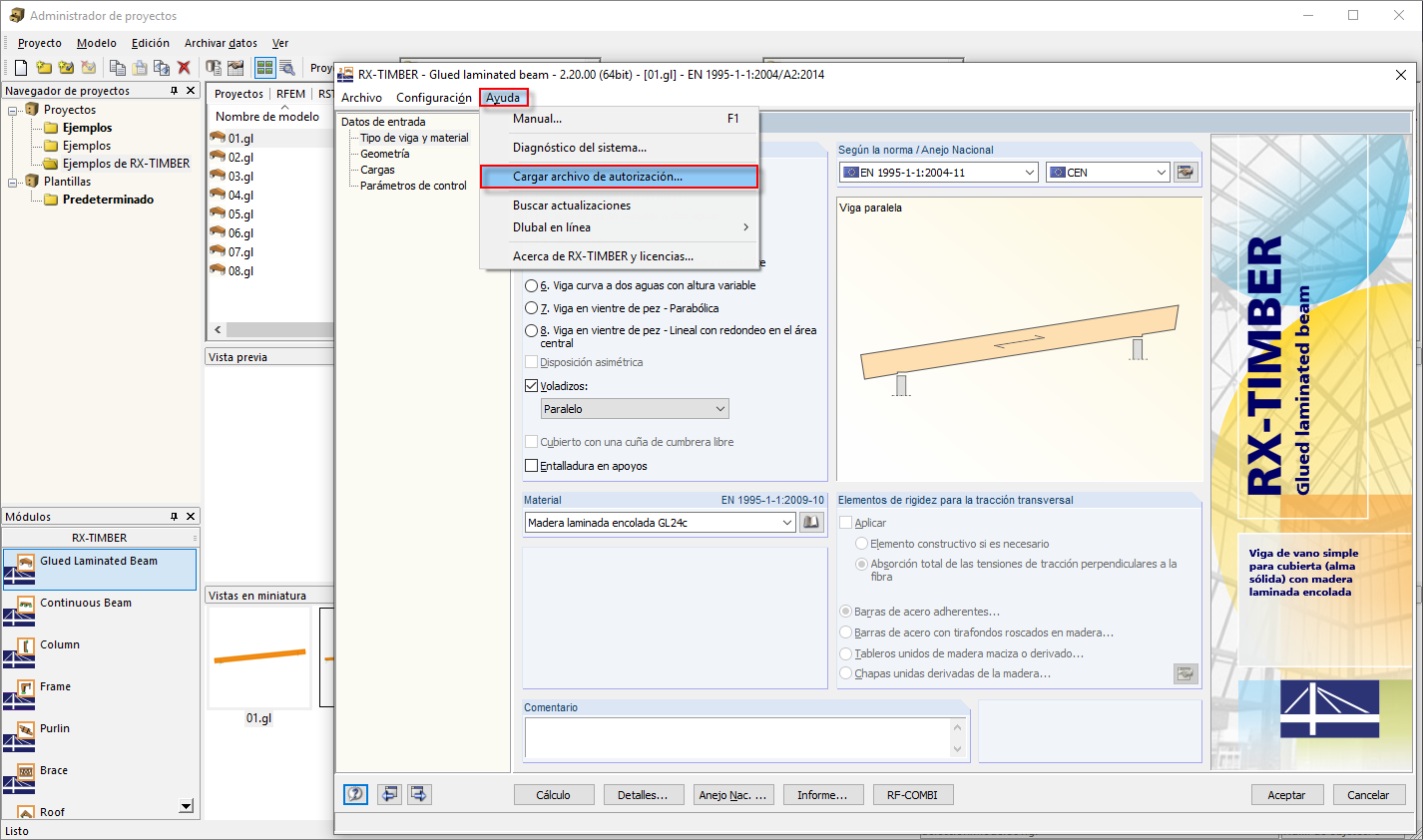Select beam type 7, Viga en vientre de pez

coord(532,307)
